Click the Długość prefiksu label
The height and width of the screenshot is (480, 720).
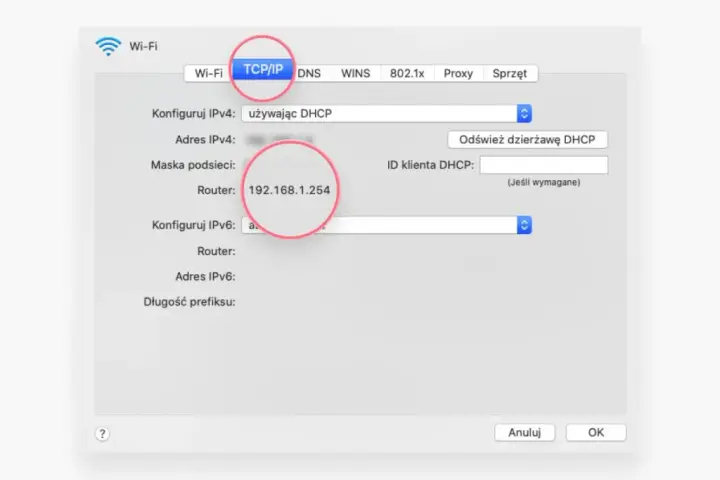pos(189,302)
